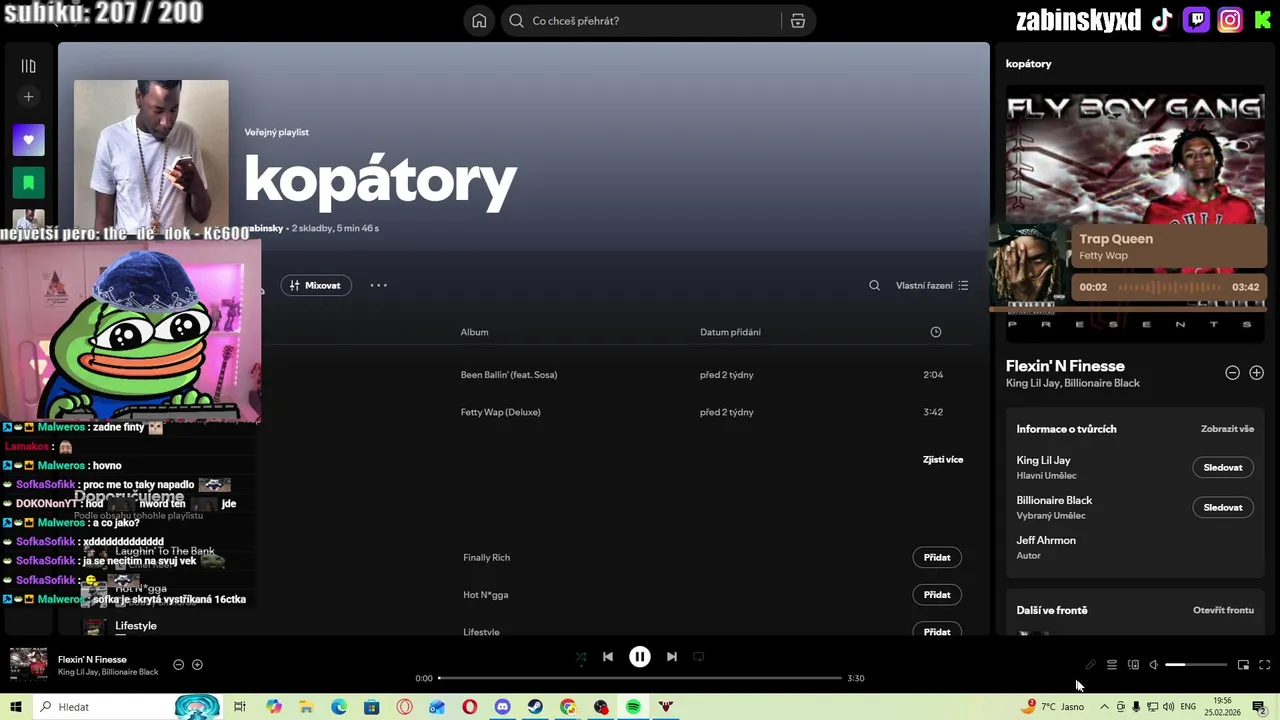Click Jeff Ahrmon author entry
The image size is (1280, 720).
(x=1046, y=540)
